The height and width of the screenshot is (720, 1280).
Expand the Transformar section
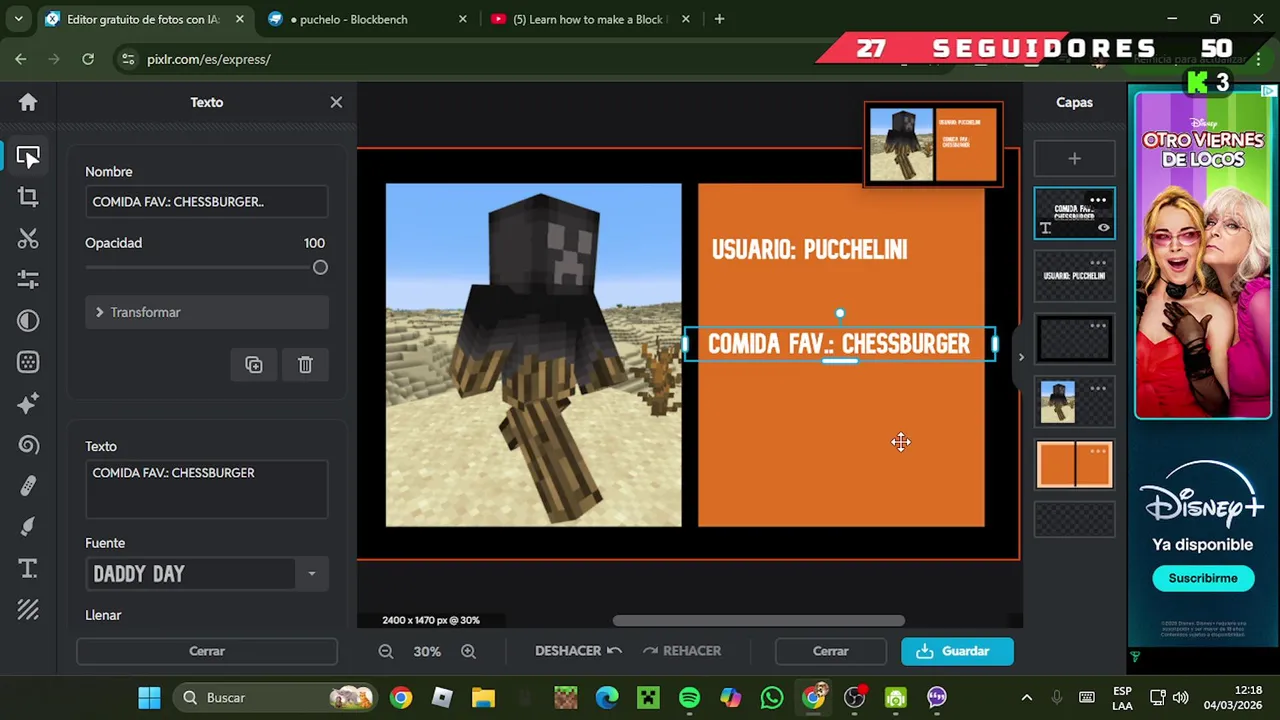coord(207,312)
